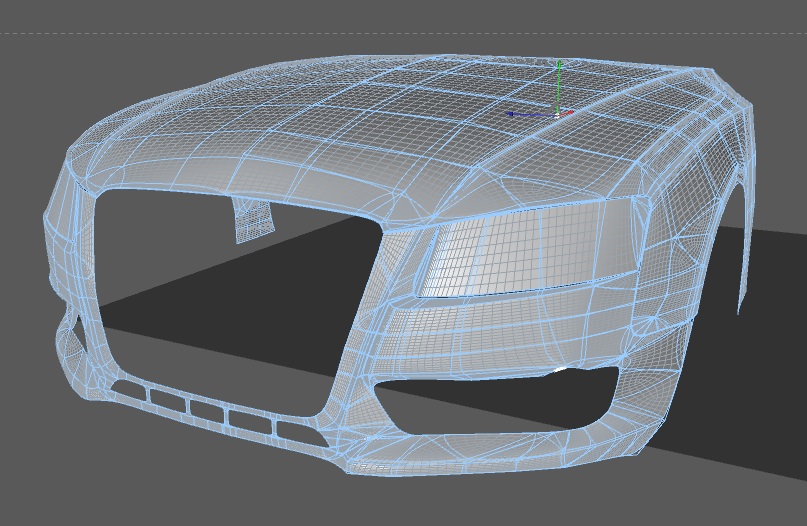807x526 pixels.
Task: Click the dashed guide line atop viewport
Action: 404,33
